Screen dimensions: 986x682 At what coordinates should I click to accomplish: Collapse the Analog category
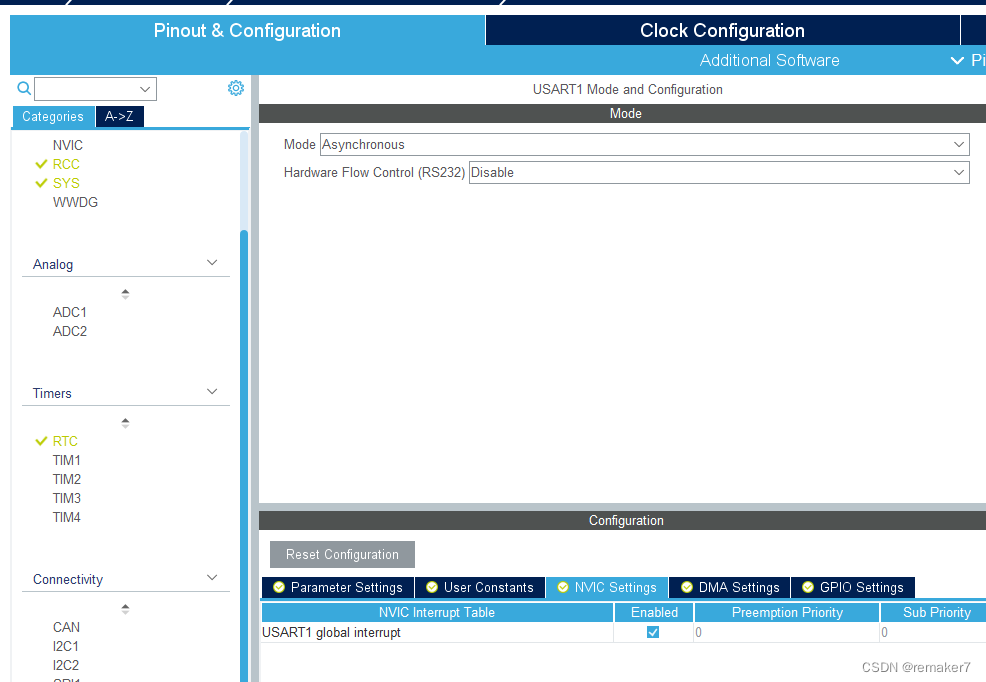point(212,263)
